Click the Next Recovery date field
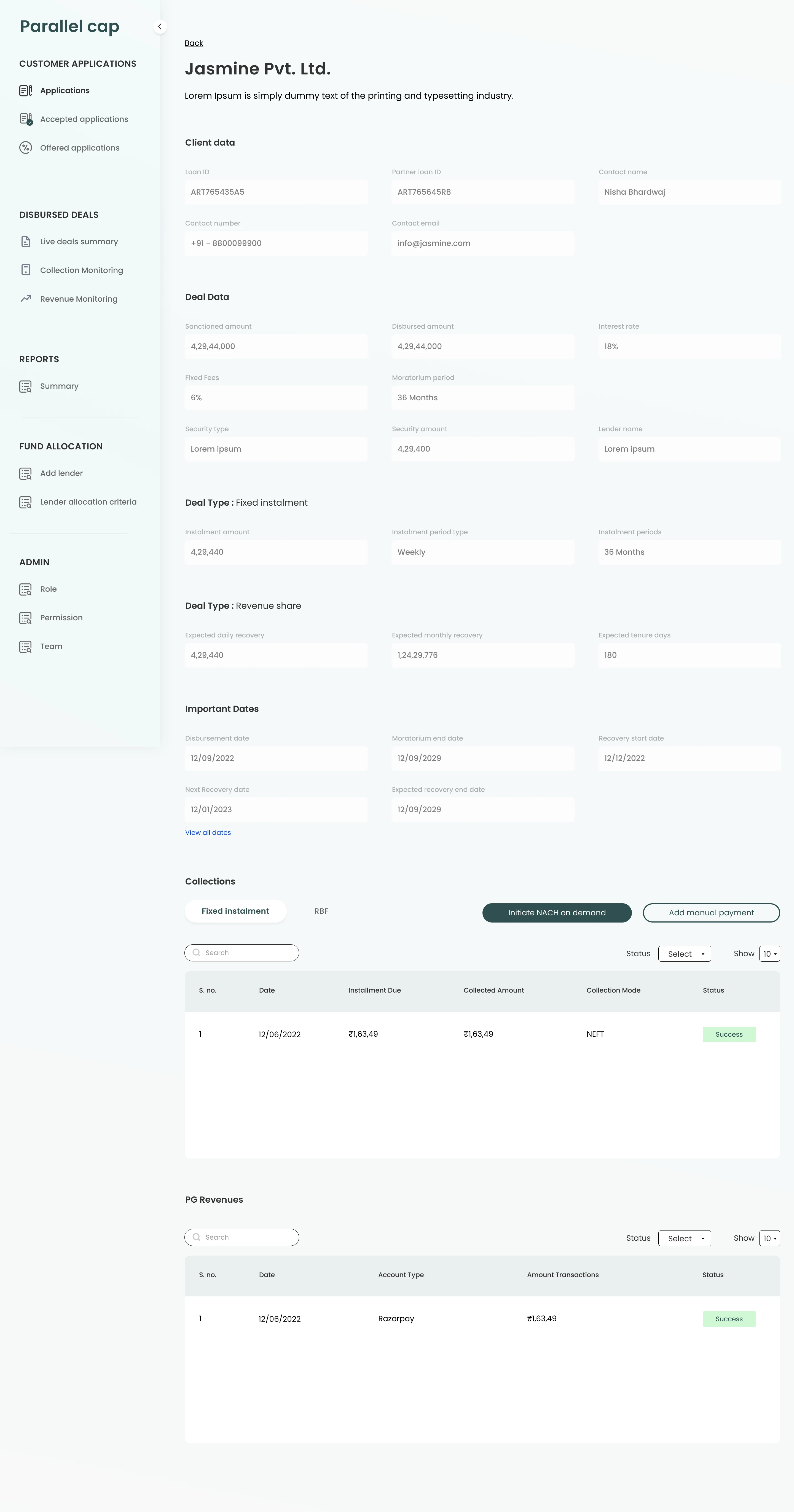Screen dimensions: 794x1512 [277, 809]
